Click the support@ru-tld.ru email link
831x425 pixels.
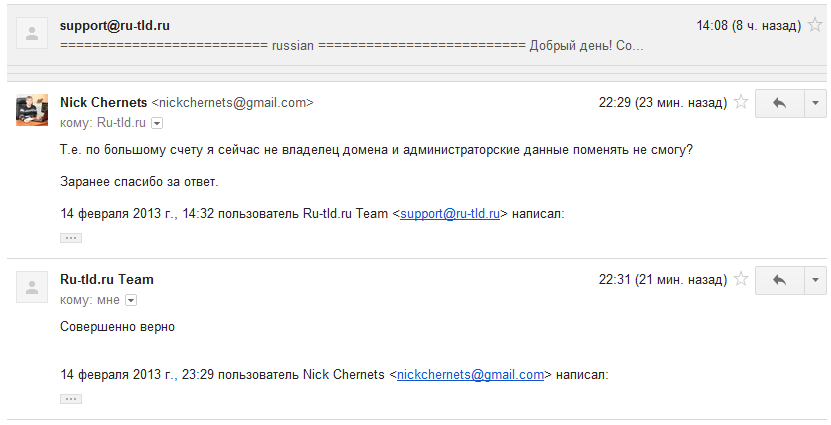(x=450, y=213)
